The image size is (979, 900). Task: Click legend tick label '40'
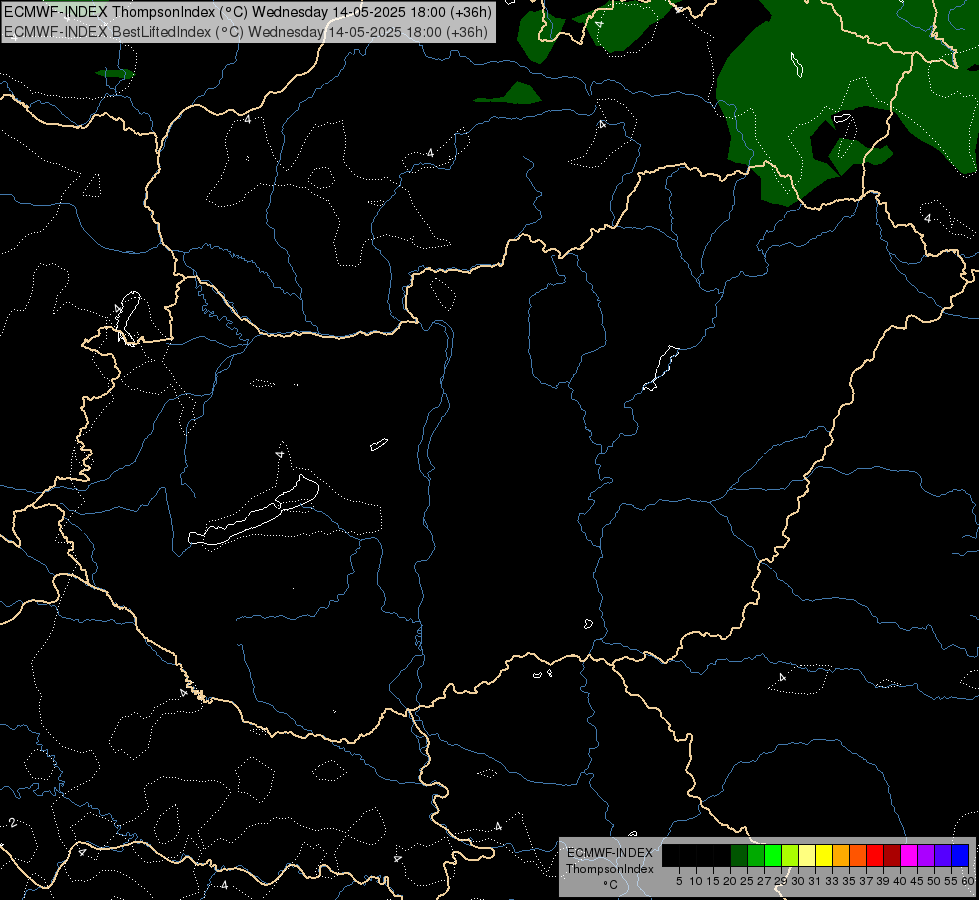click(x=900, y=881)
